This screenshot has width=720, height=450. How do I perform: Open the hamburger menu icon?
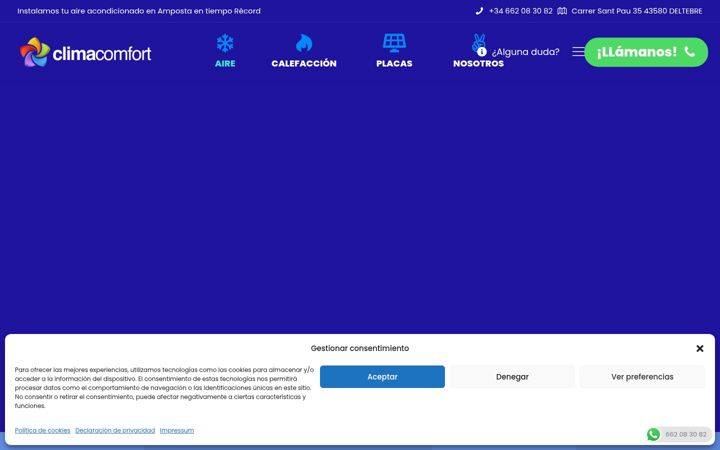click(x=578, y=52)
